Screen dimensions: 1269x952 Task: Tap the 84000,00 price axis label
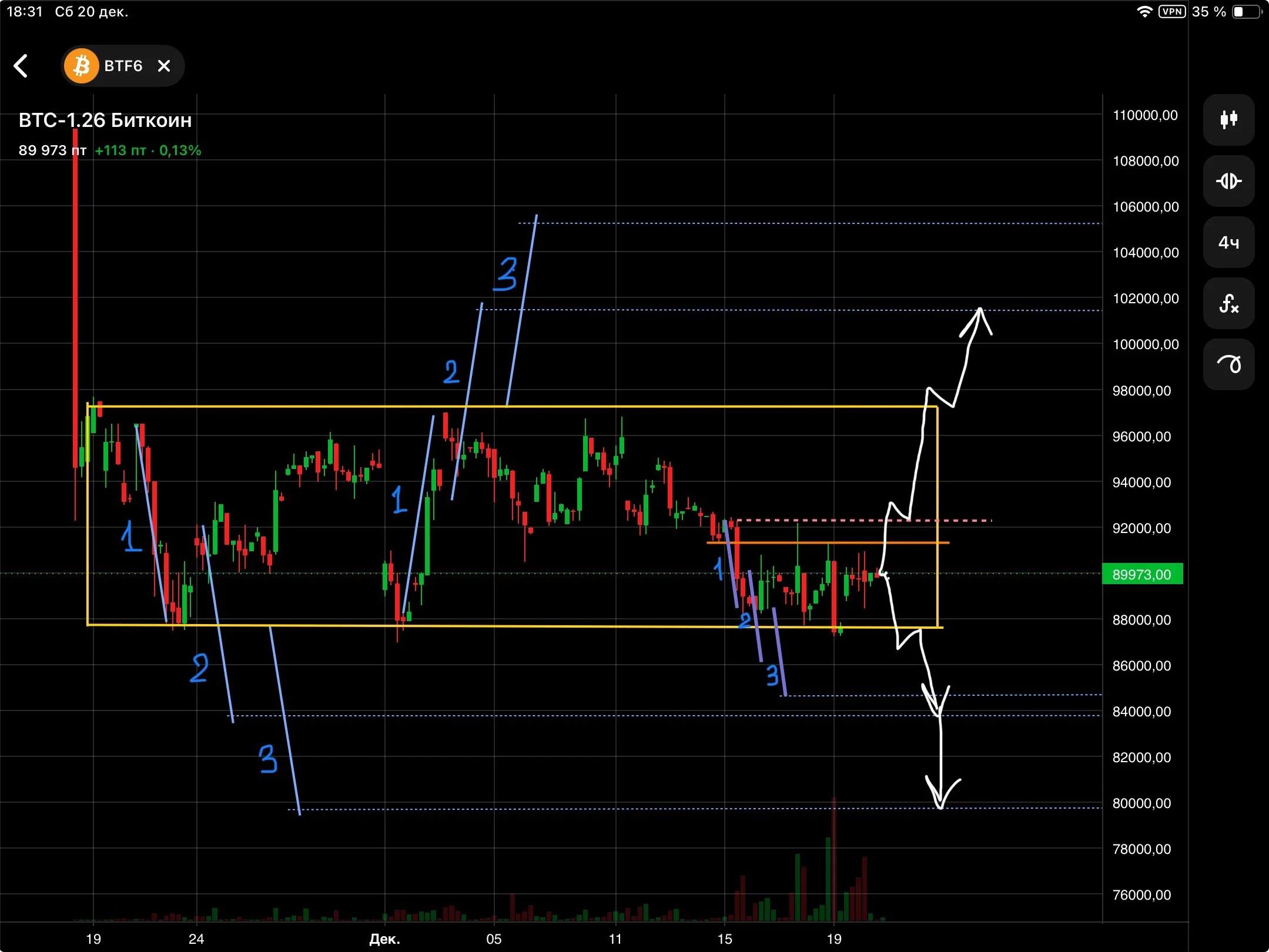(1142, 712)
